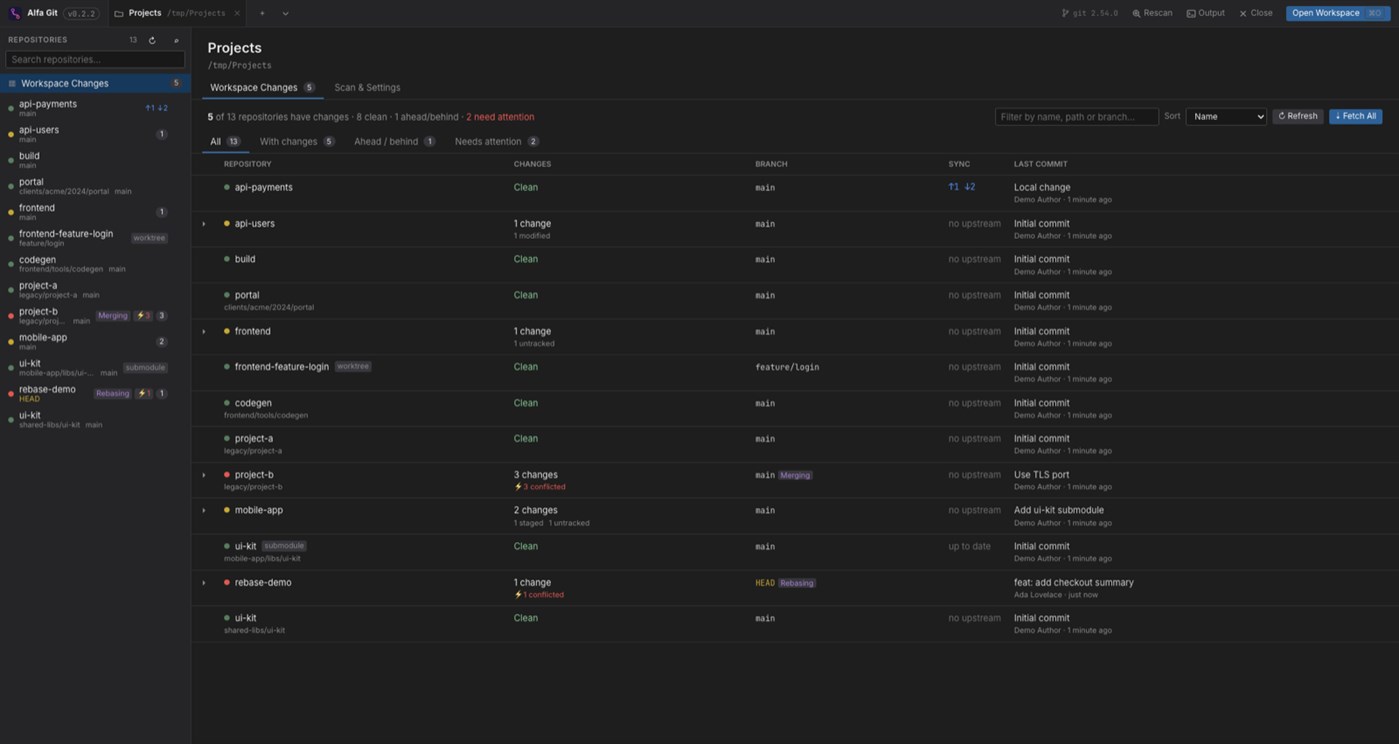Click the worktree badge in frontend-feature-login table row
Image resolution: width=1399 pixels, height=744 pixels.
[353, 367]
